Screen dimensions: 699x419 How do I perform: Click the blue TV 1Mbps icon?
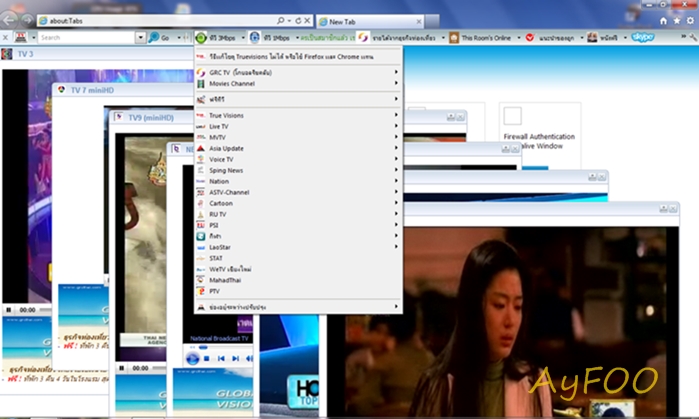pos(255,38)
